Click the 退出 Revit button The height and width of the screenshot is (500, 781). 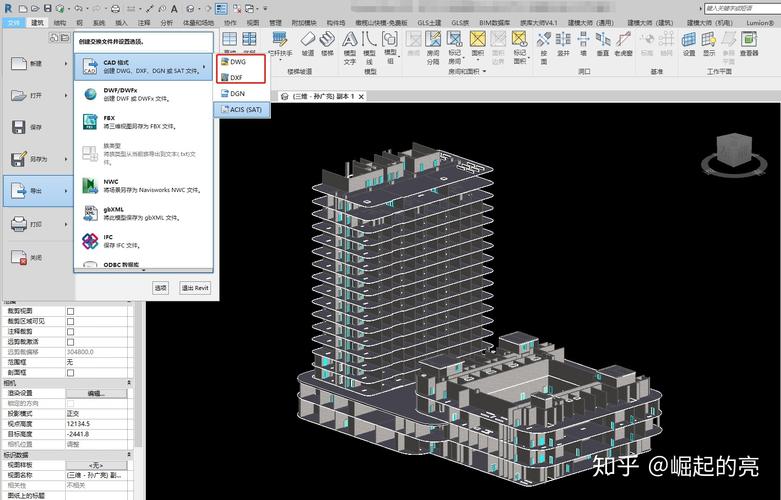[x=195, y=288]
